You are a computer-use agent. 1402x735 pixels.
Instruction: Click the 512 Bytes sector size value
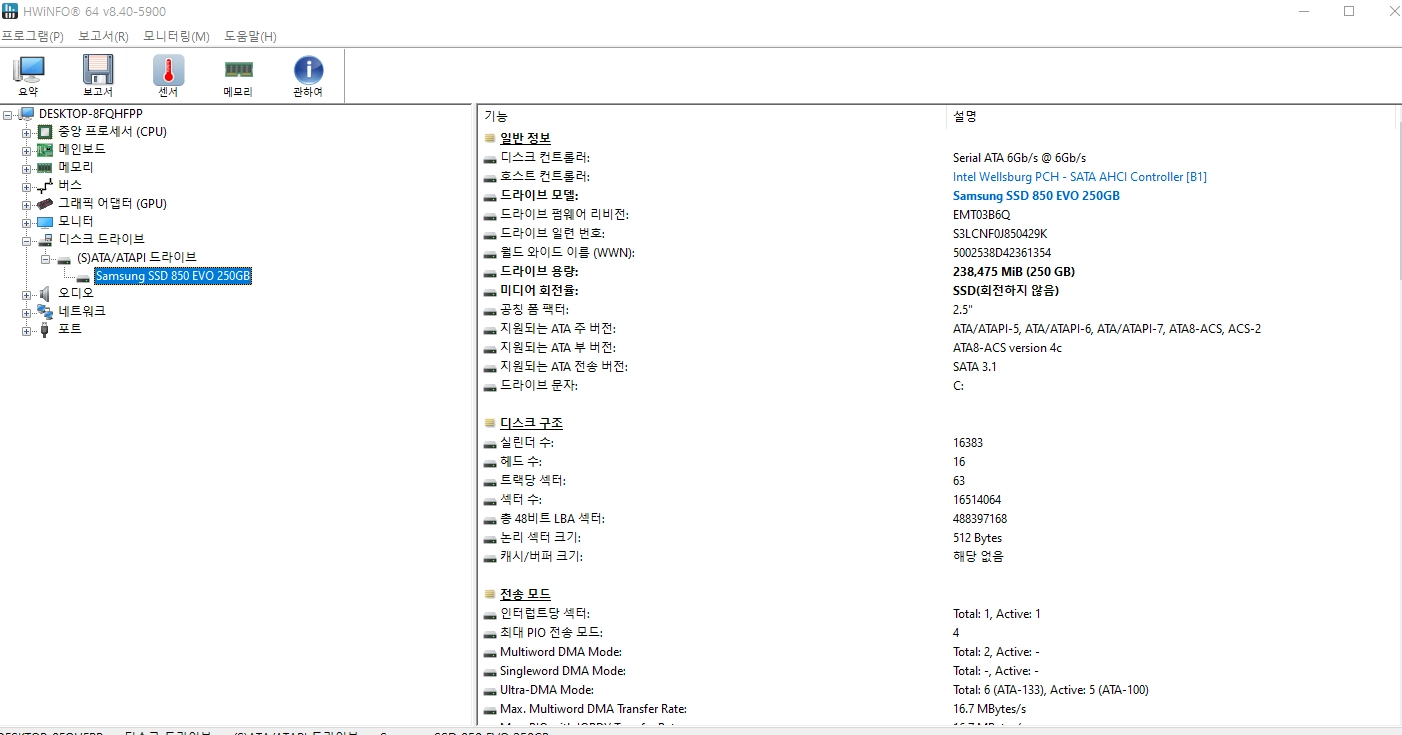978,538
